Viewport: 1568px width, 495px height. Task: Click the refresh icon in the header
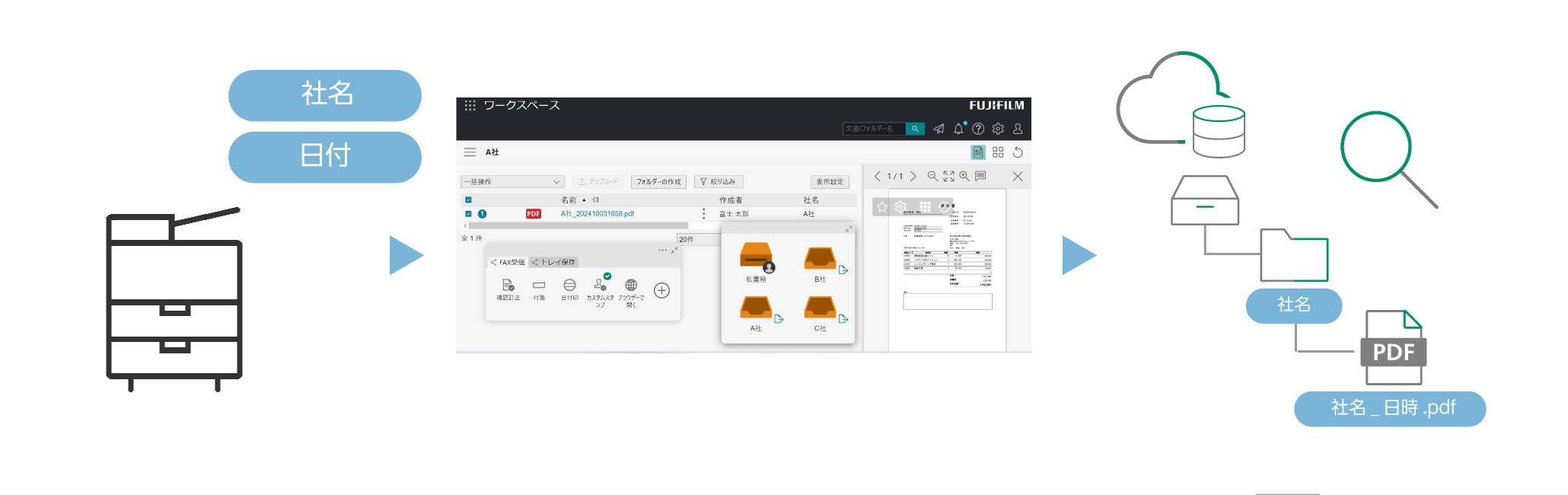coord(1018,152)
